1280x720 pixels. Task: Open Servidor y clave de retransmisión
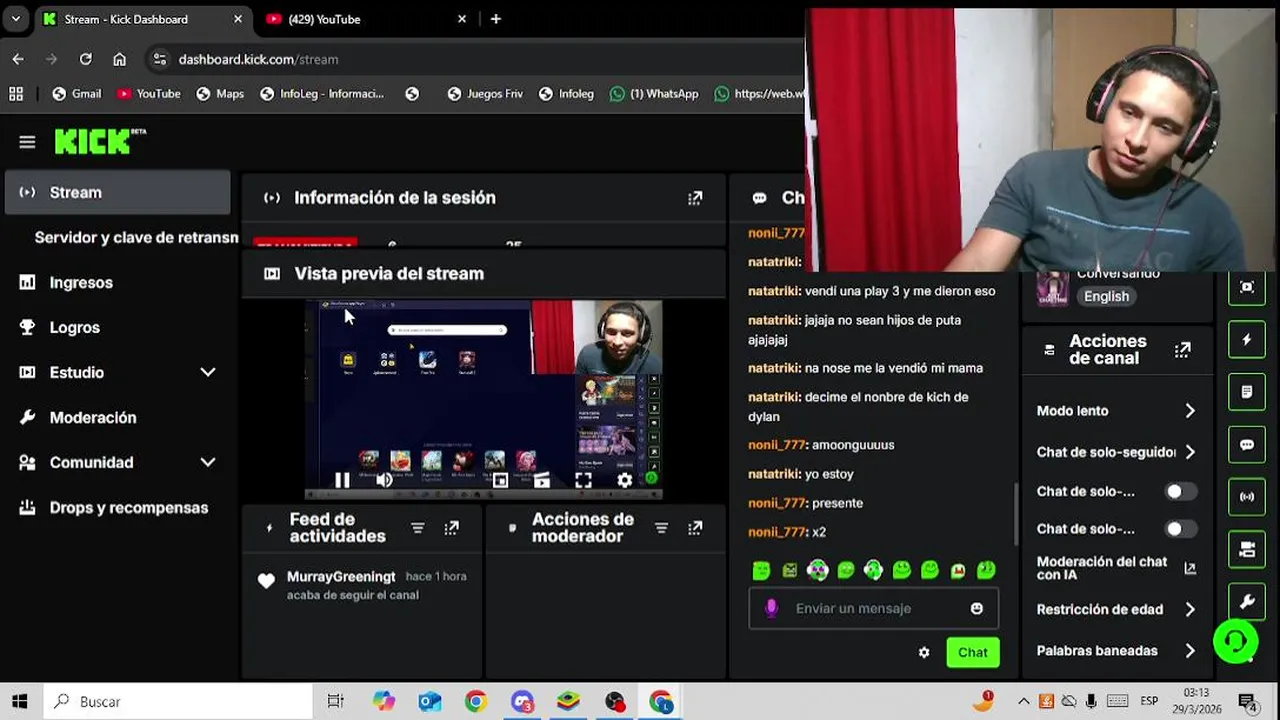(x=136, y=237)
